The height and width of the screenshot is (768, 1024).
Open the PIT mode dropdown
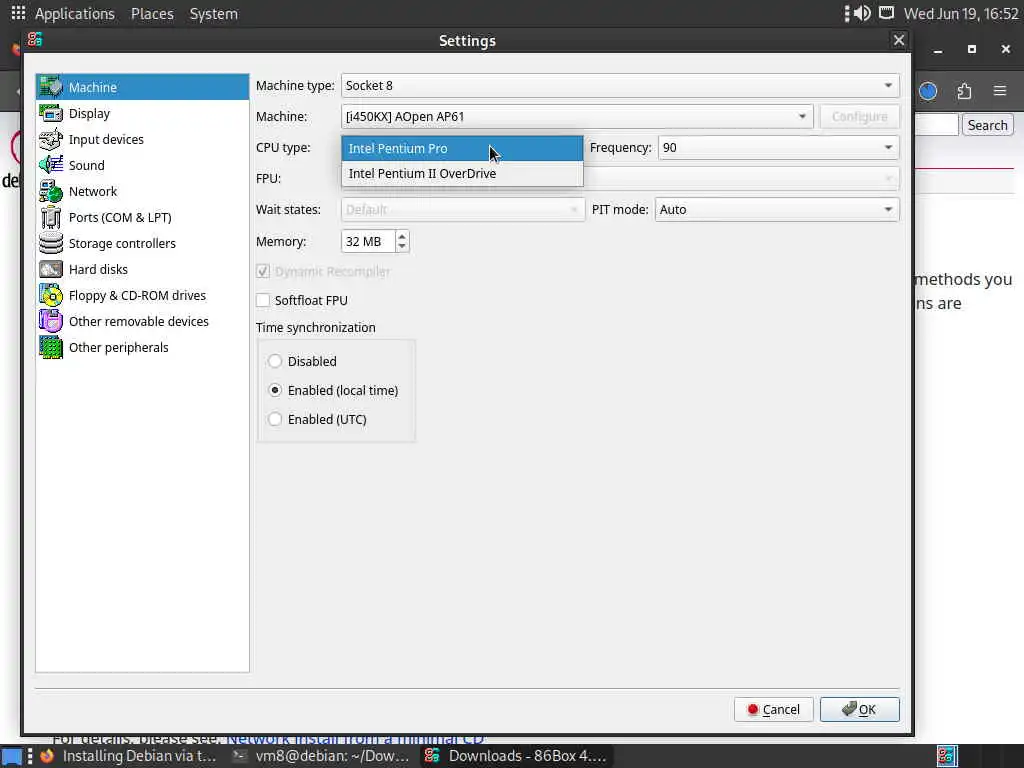tap(776, 210)
